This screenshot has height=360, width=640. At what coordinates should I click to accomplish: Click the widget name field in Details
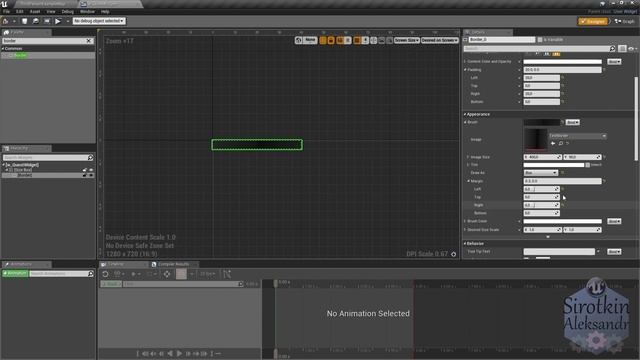coord(502,40)
